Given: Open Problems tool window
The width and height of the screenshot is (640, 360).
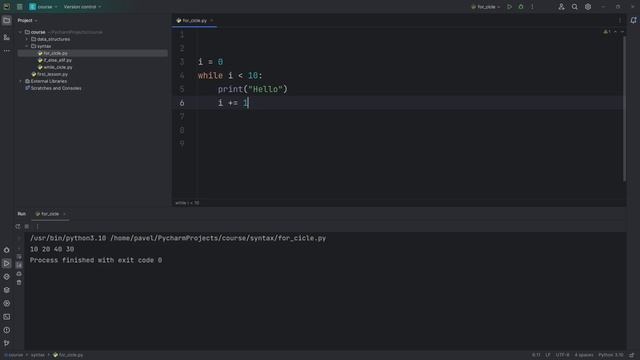Looking at the screenshot, I should [x=7, y=330].
